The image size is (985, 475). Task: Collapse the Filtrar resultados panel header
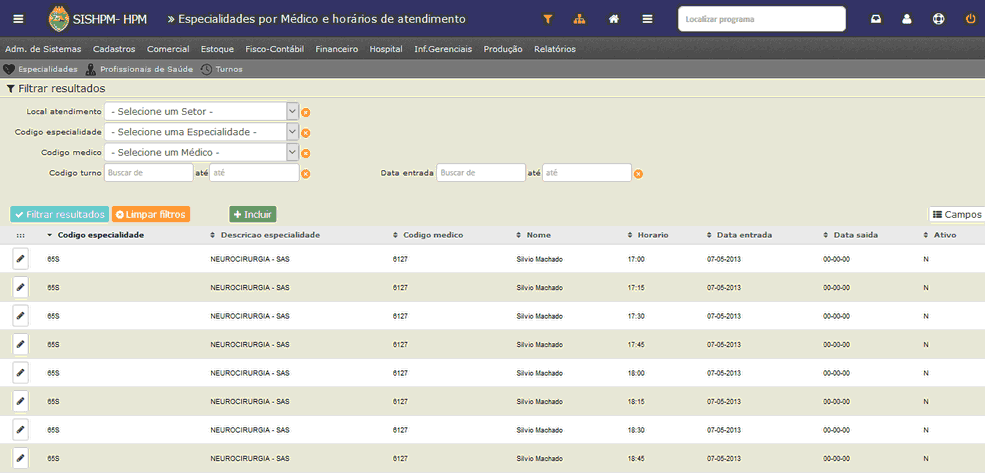55,89
